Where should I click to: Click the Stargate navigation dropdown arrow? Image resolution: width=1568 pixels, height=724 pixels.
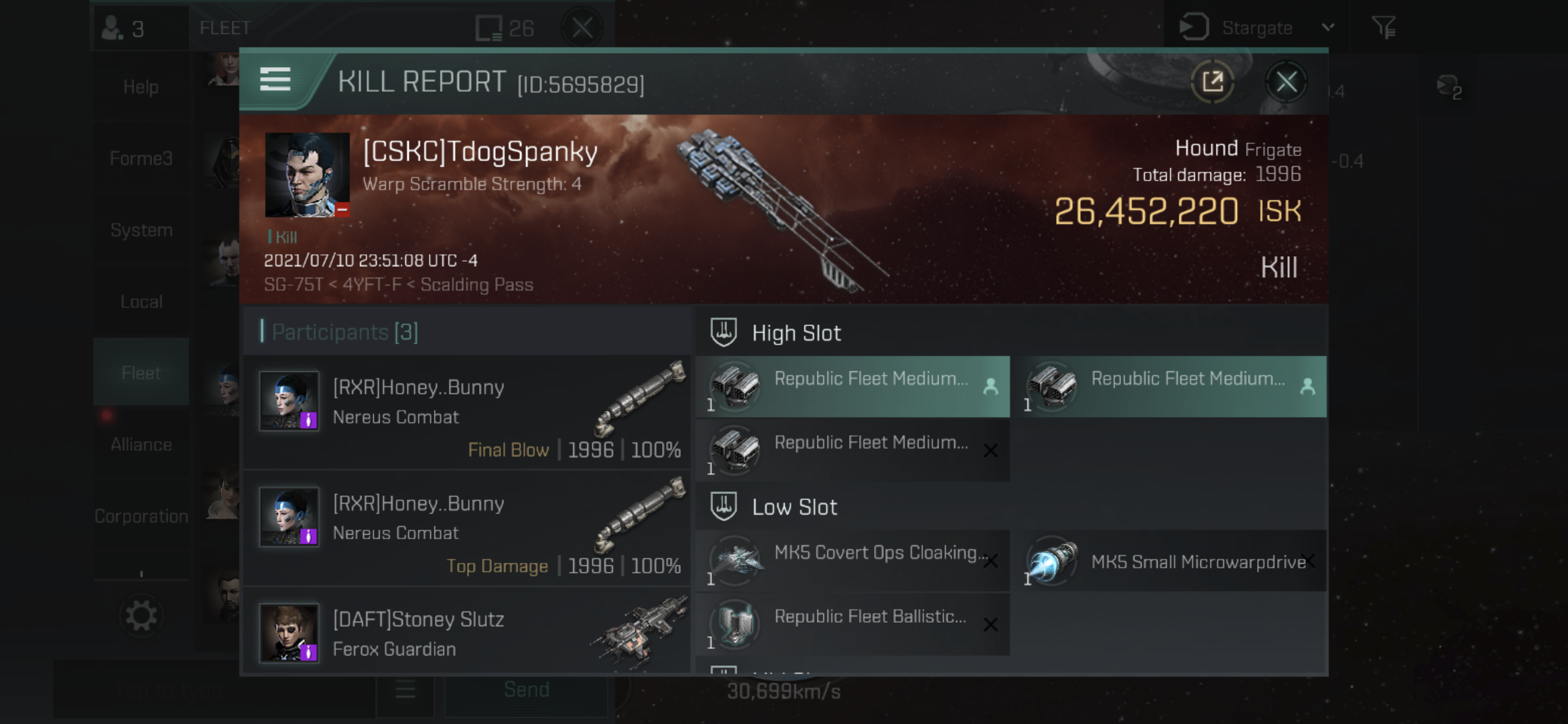point(1329,27)
